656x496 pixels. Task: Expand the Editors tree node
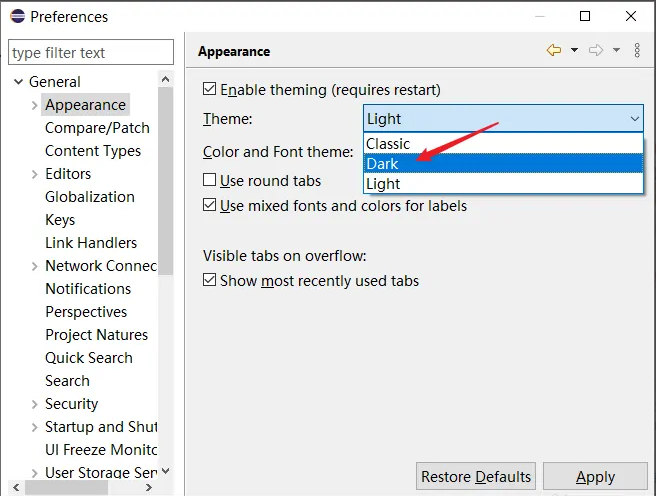(x=35, y=174)
